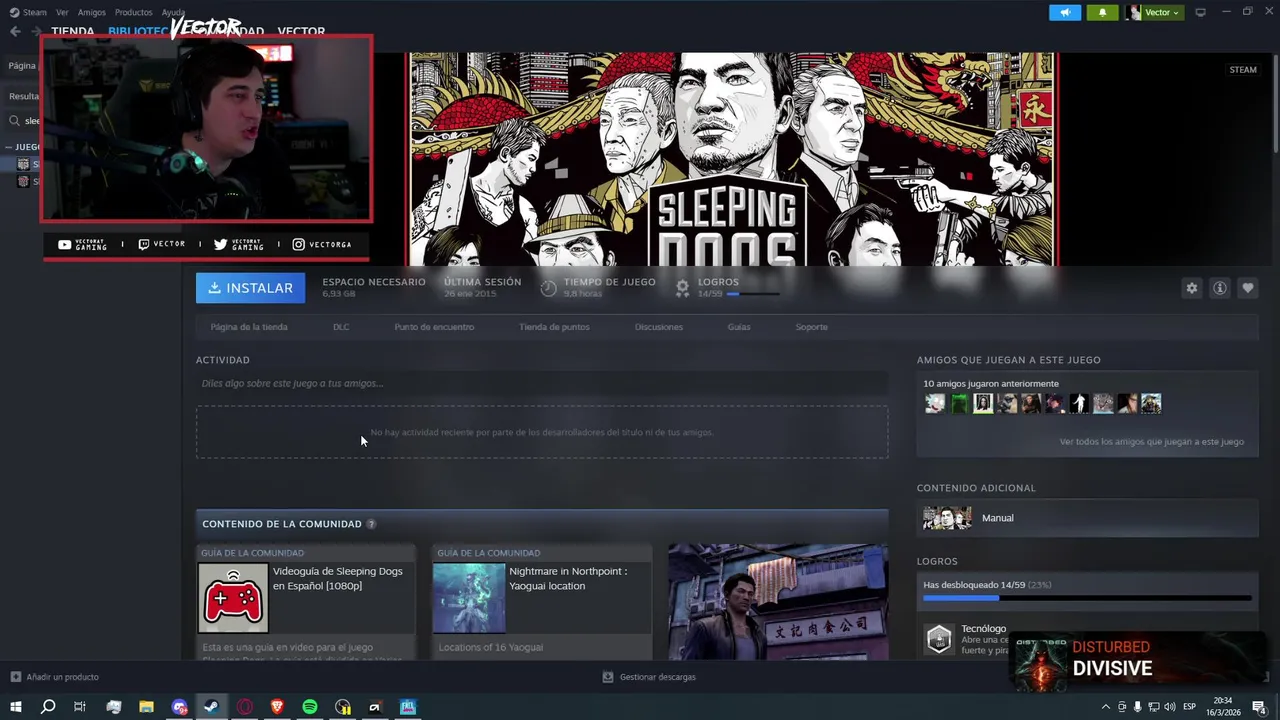Screen dimensions: 1280x720
Task: Open the Productos menu
Action: click(x=133, y=12)
